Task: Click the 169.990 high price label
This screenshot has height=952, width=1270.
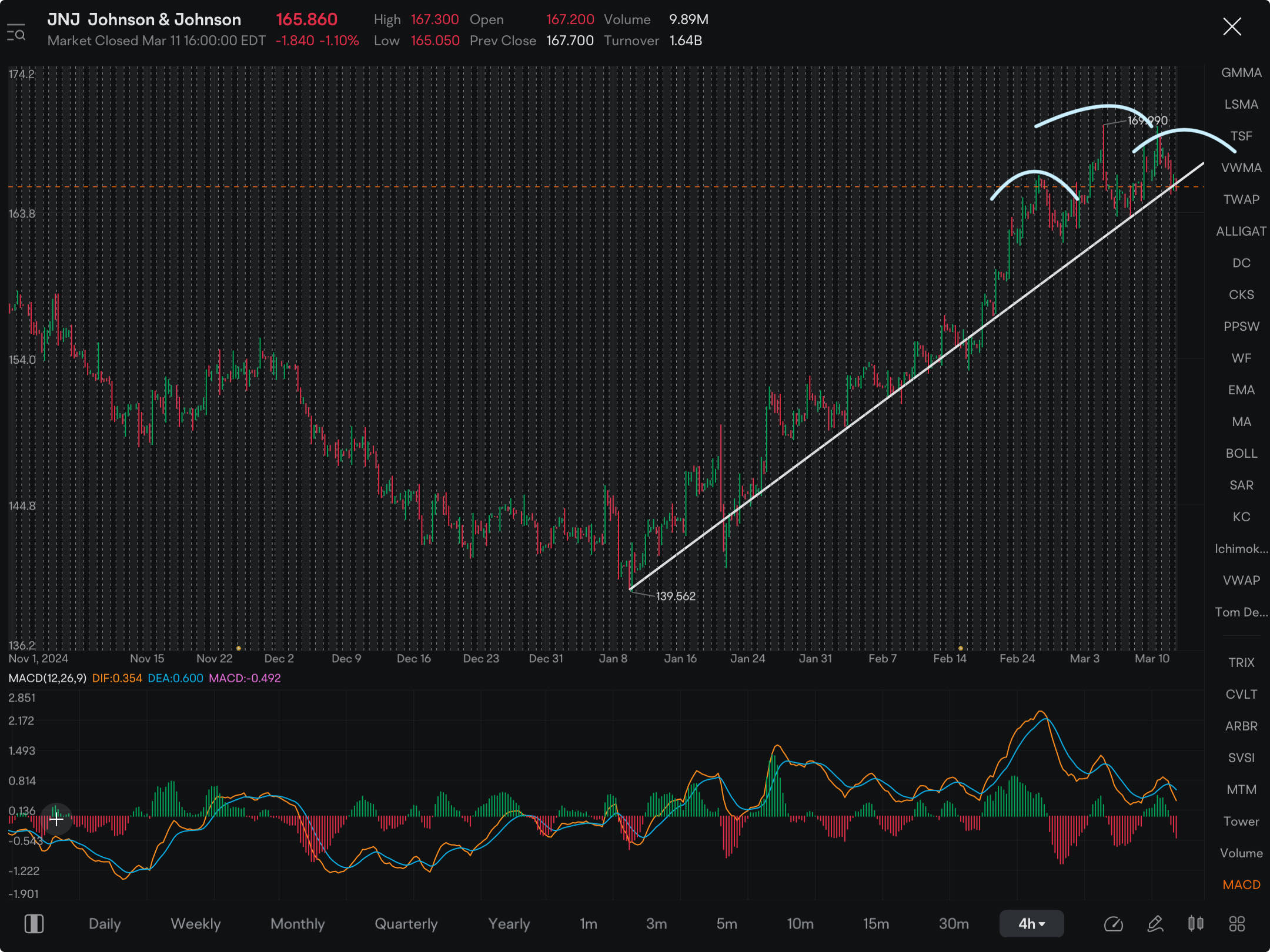Action: pyautogui.click(x=1147, y=120)
